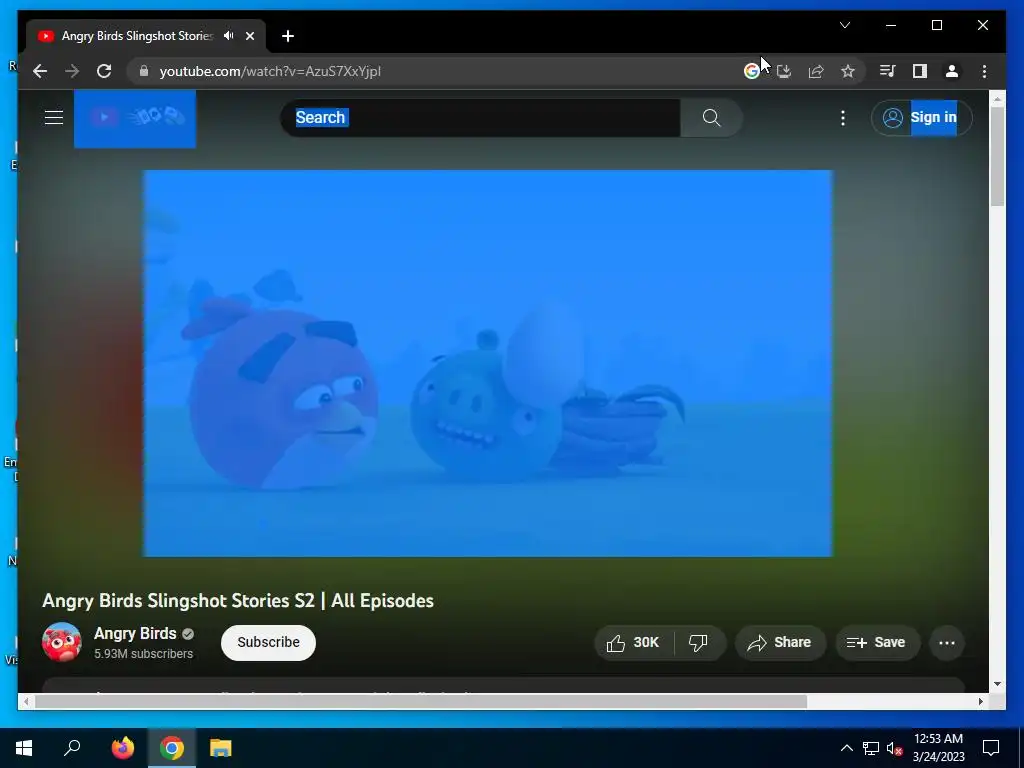1024x768 pixels.
Task: Select the Angry Birds Slingshot Stories tab
Action: point(138,36)
